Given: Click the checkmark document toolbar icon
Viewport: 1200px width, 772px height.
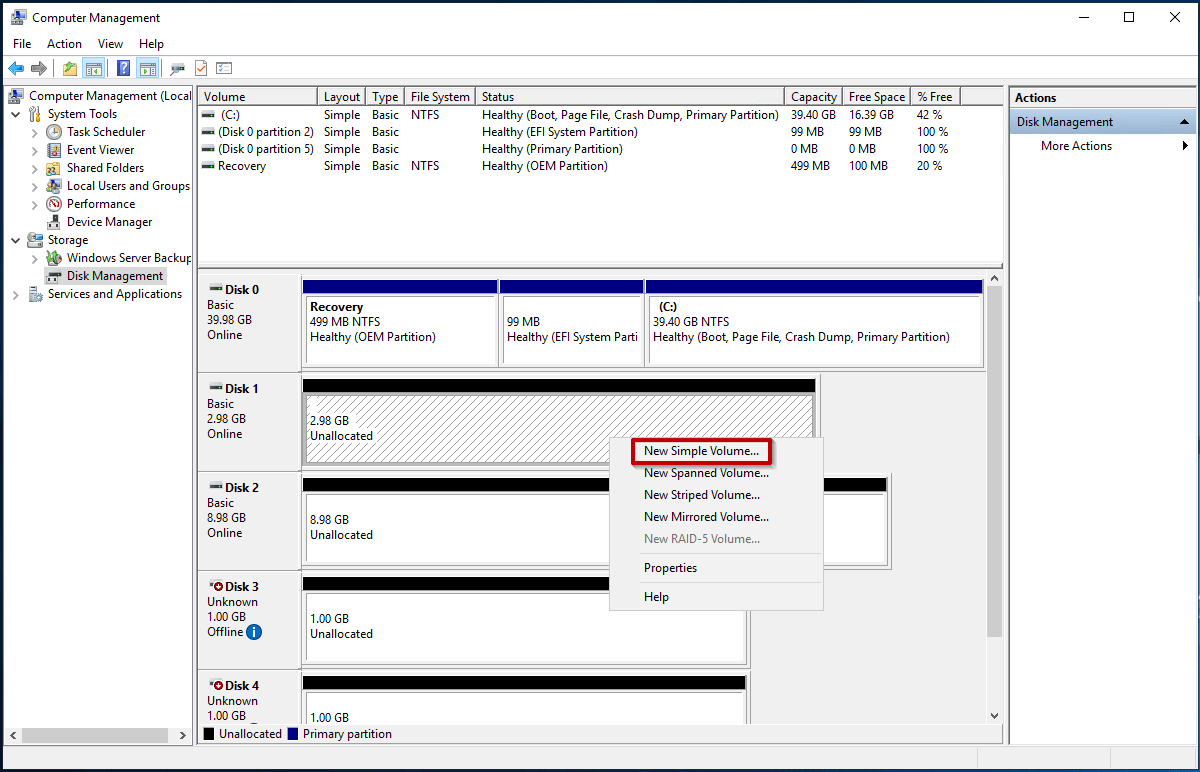Looking at the screenshot, I should 200,68.
